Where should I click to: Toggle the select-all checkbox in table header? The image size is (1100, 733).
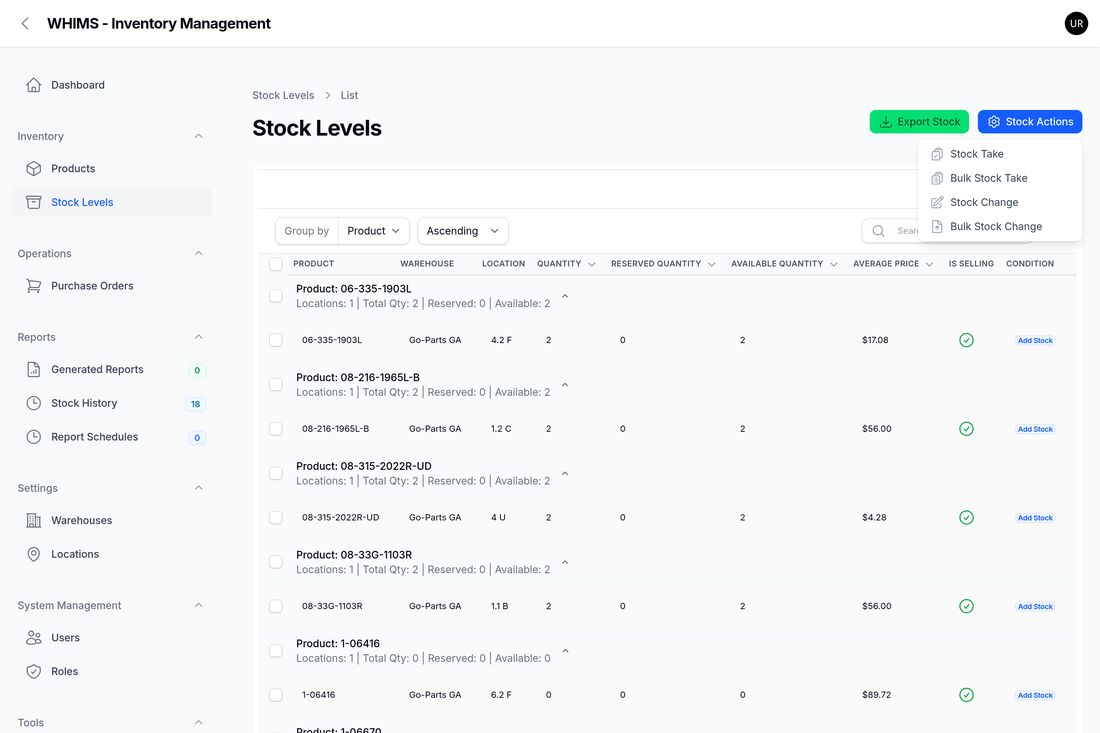pyautogui.click(x=276, y=264)
